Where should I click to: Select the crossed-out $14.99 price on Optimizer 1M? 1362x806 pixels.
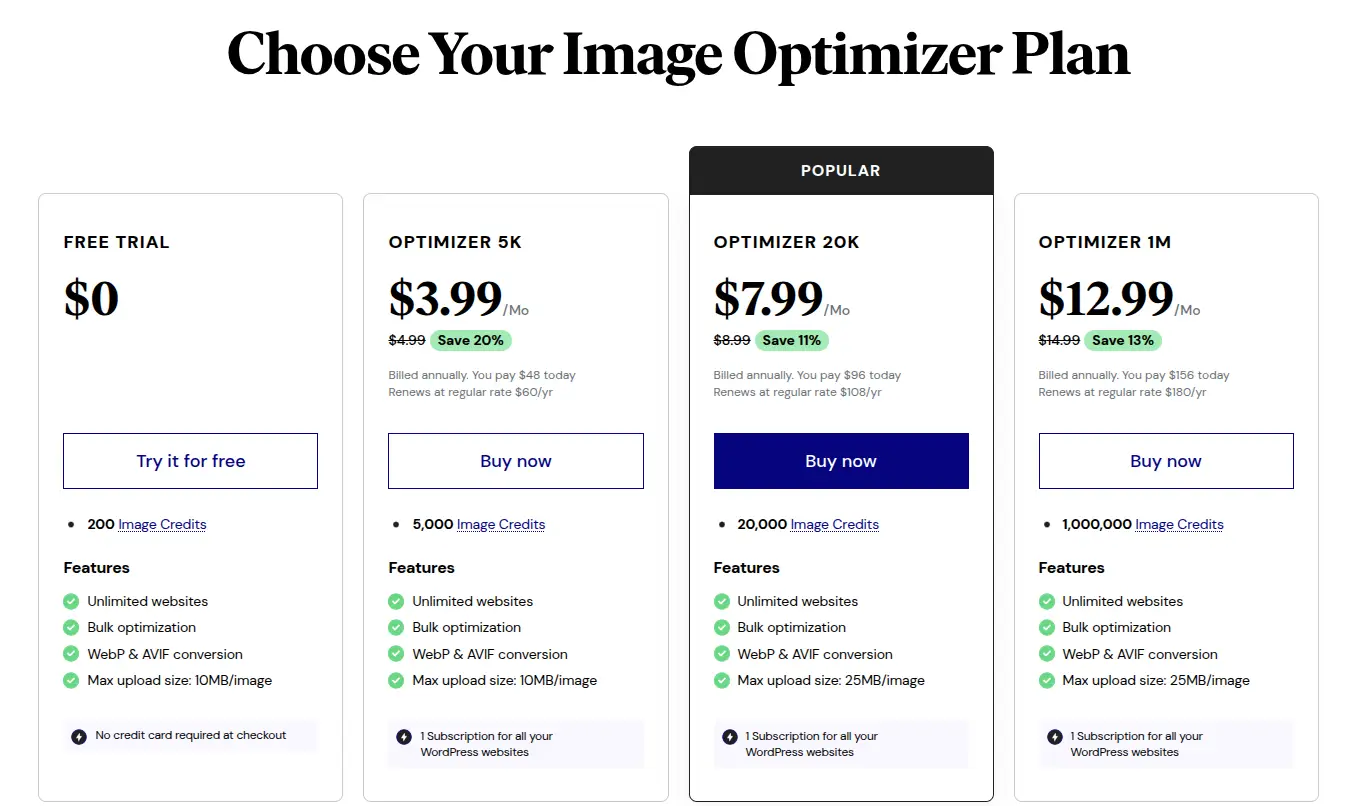click(x=1058, y=340)
